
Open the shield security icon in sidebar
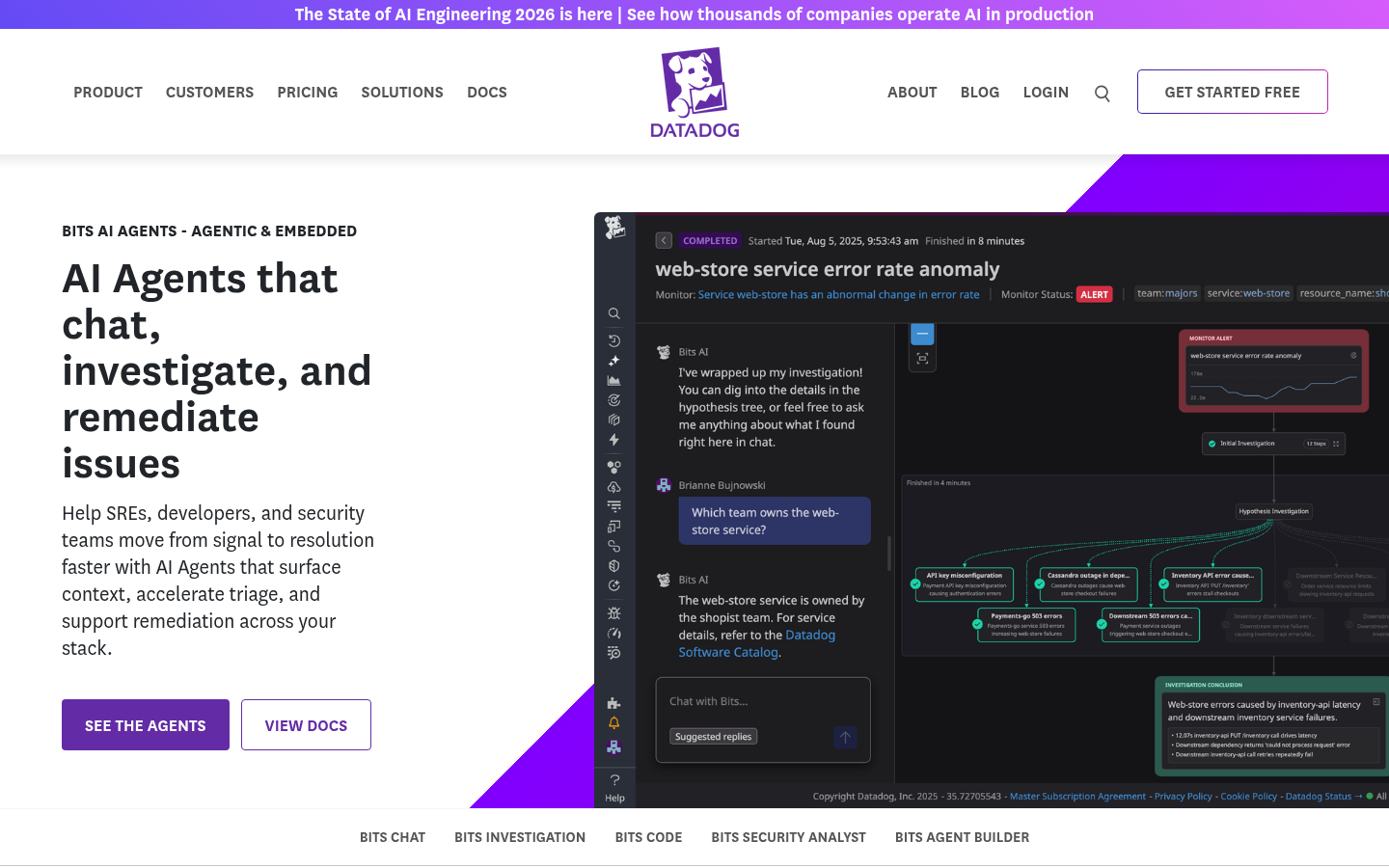click(x=613, y=566)
